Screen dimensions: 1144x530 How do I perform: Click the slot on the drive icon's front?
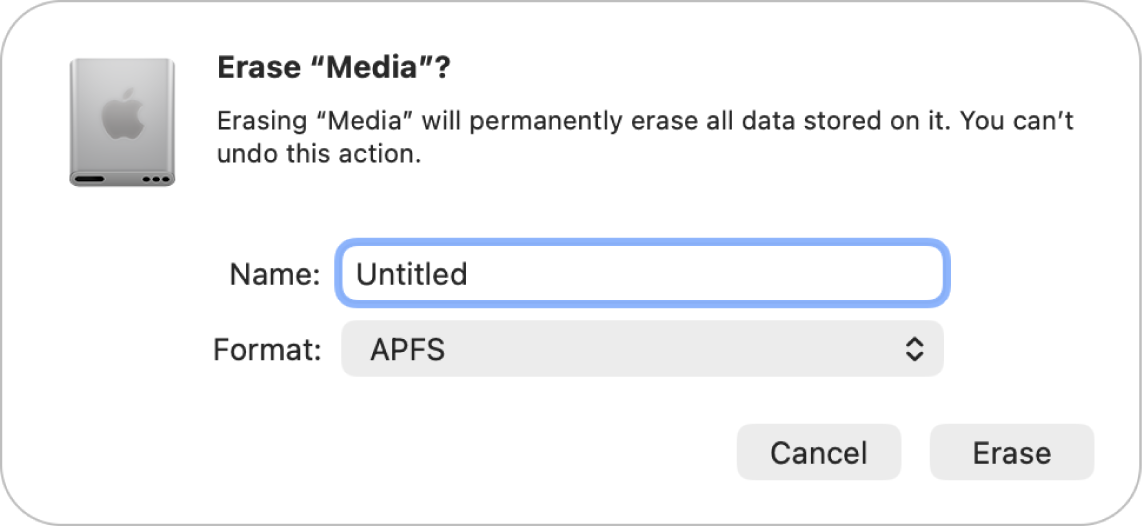click(92, 181)
